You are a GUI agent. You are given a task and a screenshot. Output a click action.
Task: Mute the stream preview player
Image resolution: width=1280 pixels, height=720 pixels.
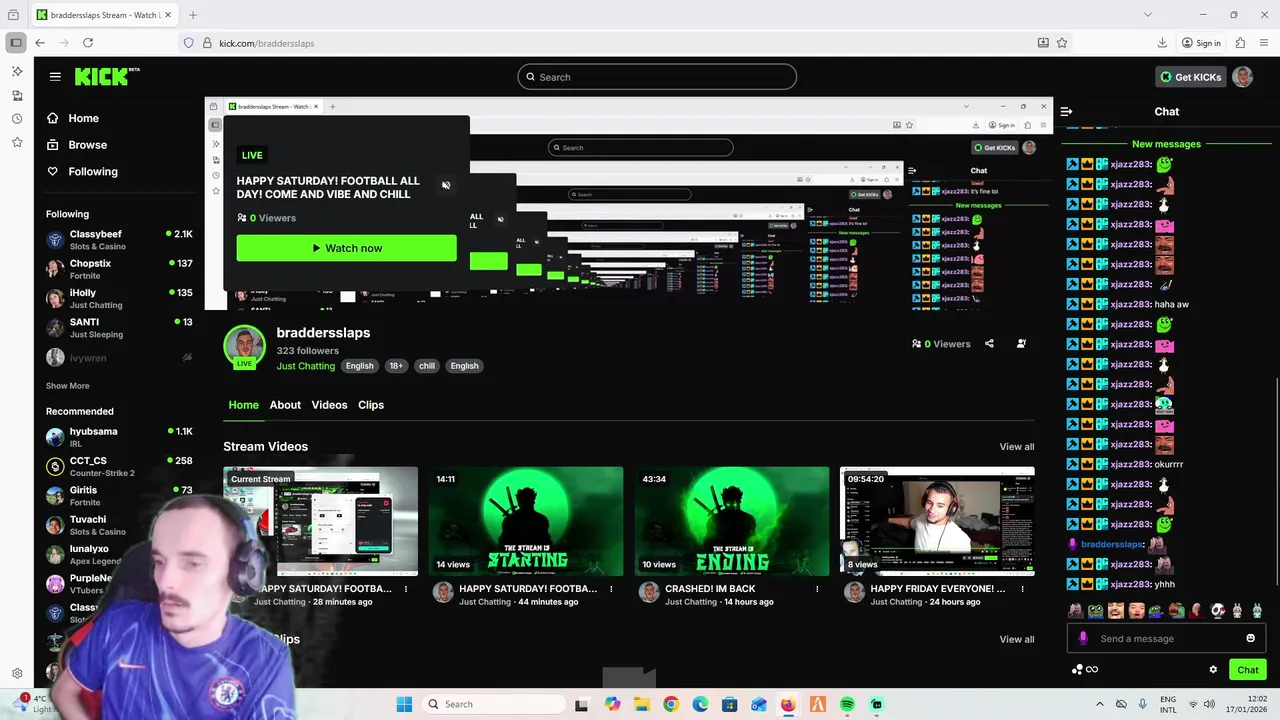(x=446, y=185)
